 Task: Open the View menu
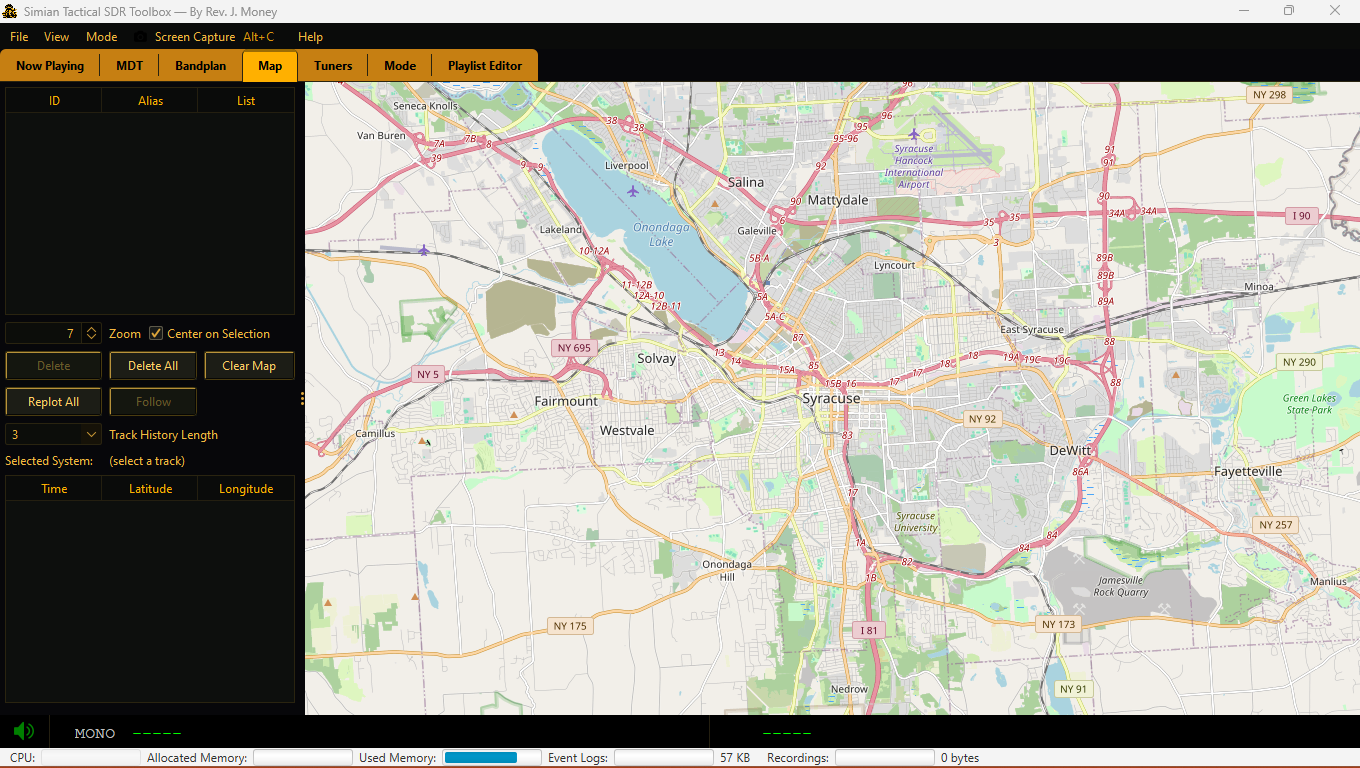click(57, 37)
